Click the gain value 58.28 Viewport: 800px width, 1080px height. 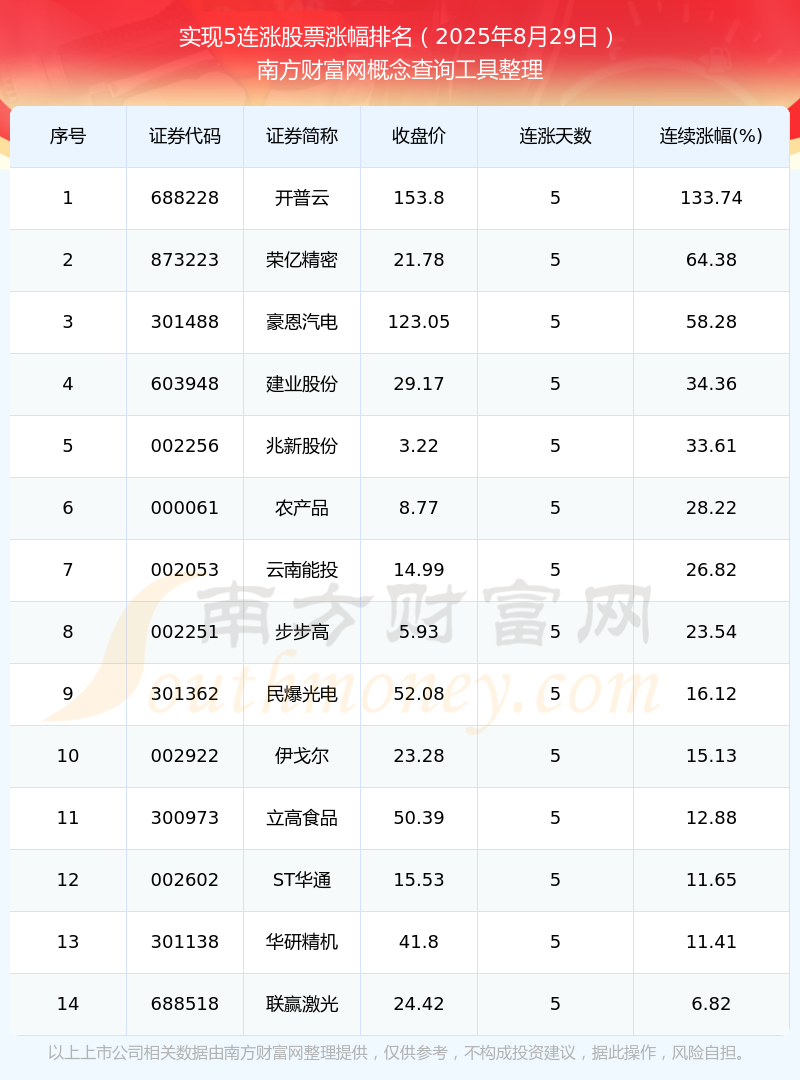pyautogui.click(x=711, y=322)
